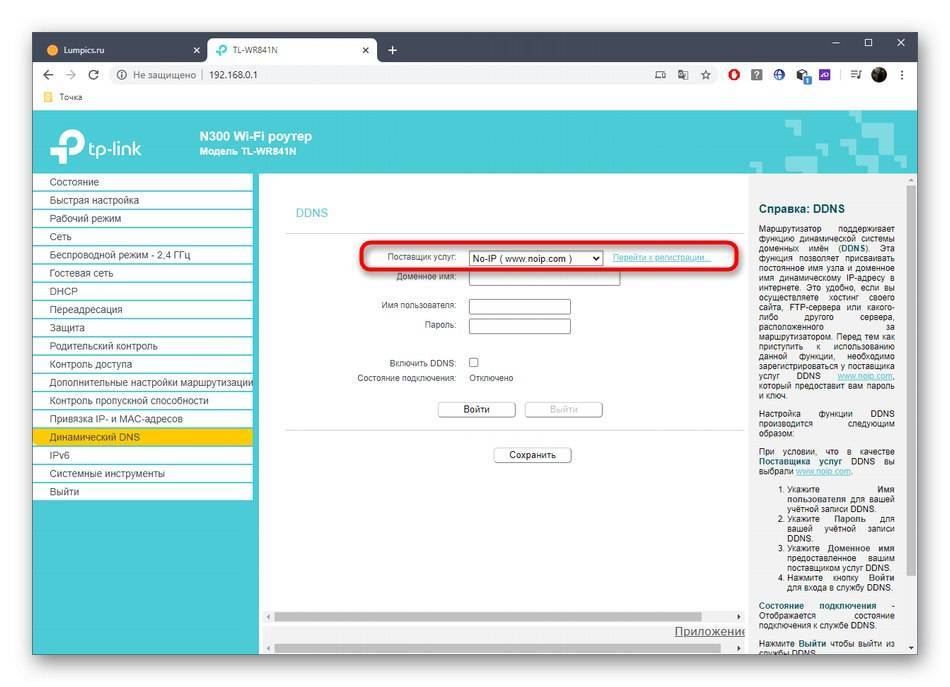Click the help panel vertical scrollbar

[x=911, y=380]
